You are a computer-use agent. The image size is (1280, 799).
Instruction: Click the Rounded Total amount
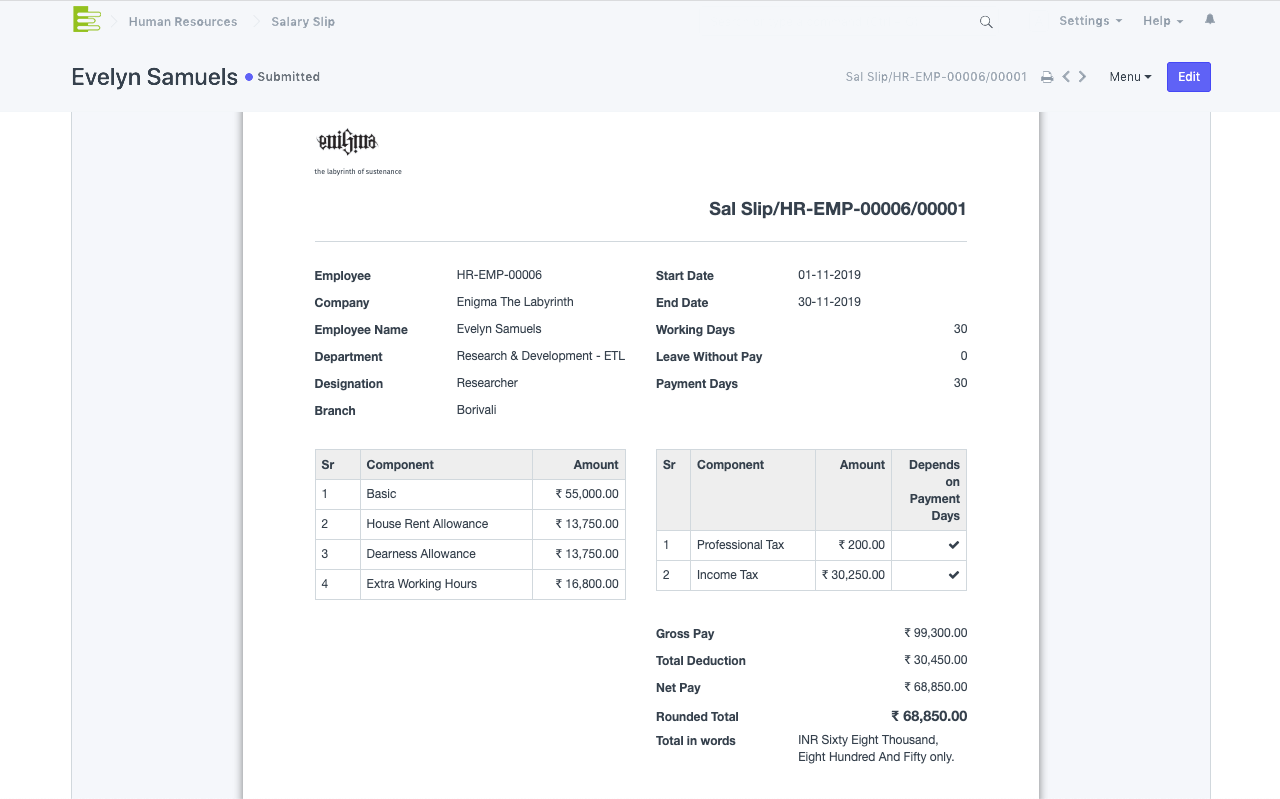[x=929, y=716]
